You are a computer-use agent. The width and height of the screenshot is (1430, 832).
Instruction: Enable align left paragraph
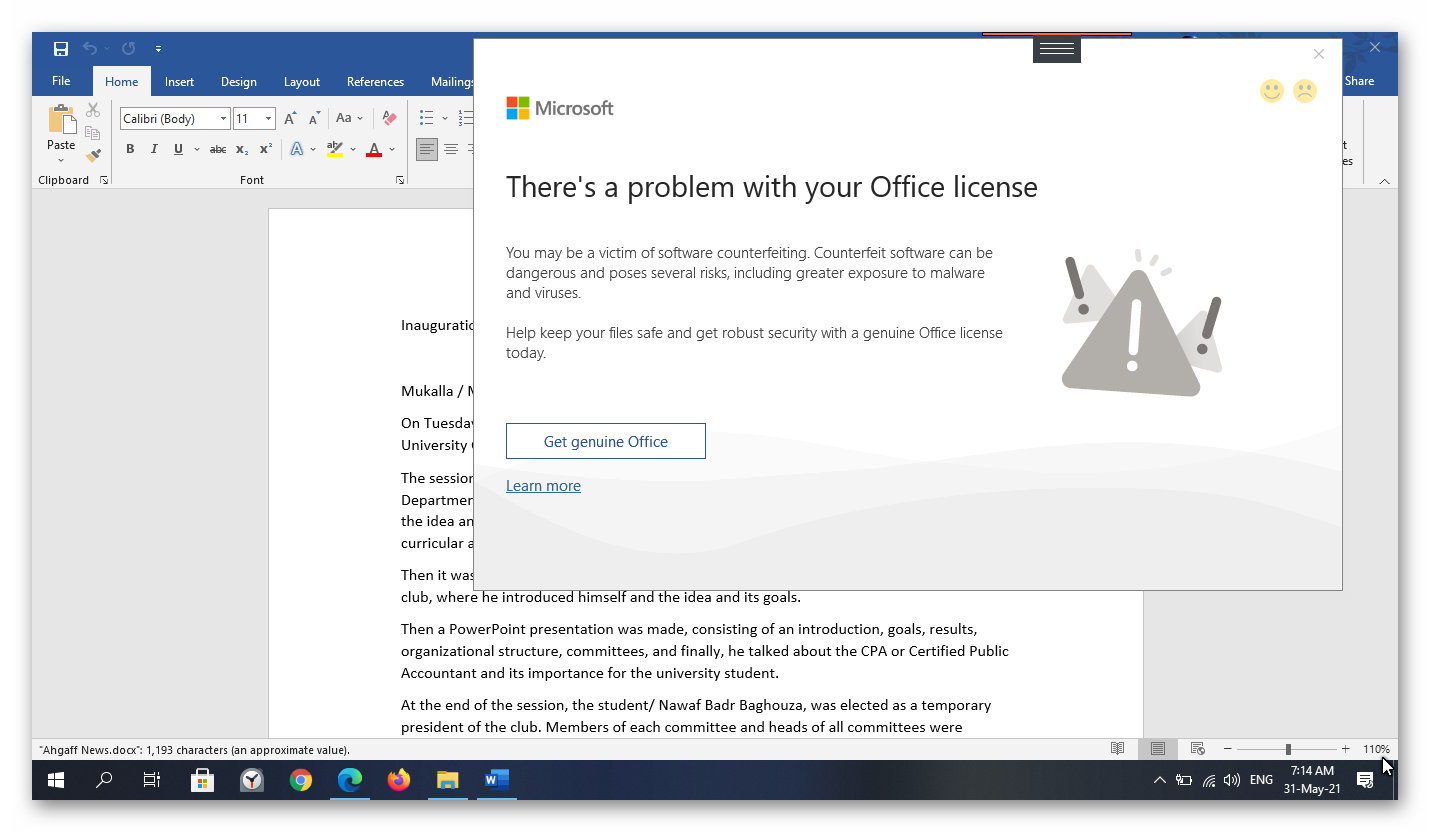point(427,149)
